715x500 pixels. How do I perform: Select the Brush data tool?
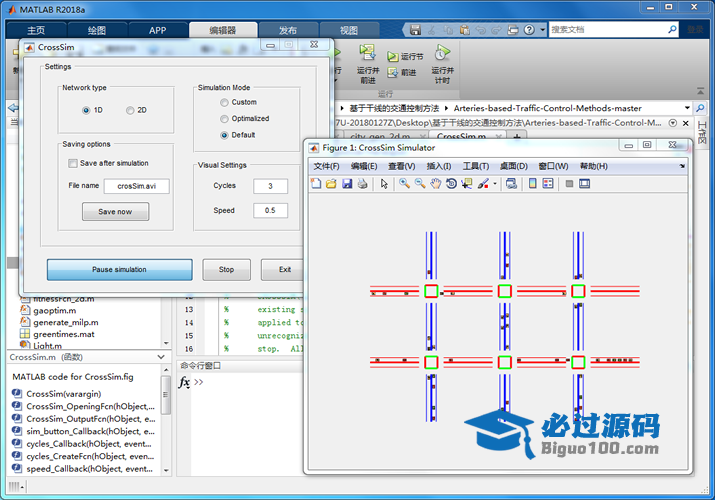point(483,184)
